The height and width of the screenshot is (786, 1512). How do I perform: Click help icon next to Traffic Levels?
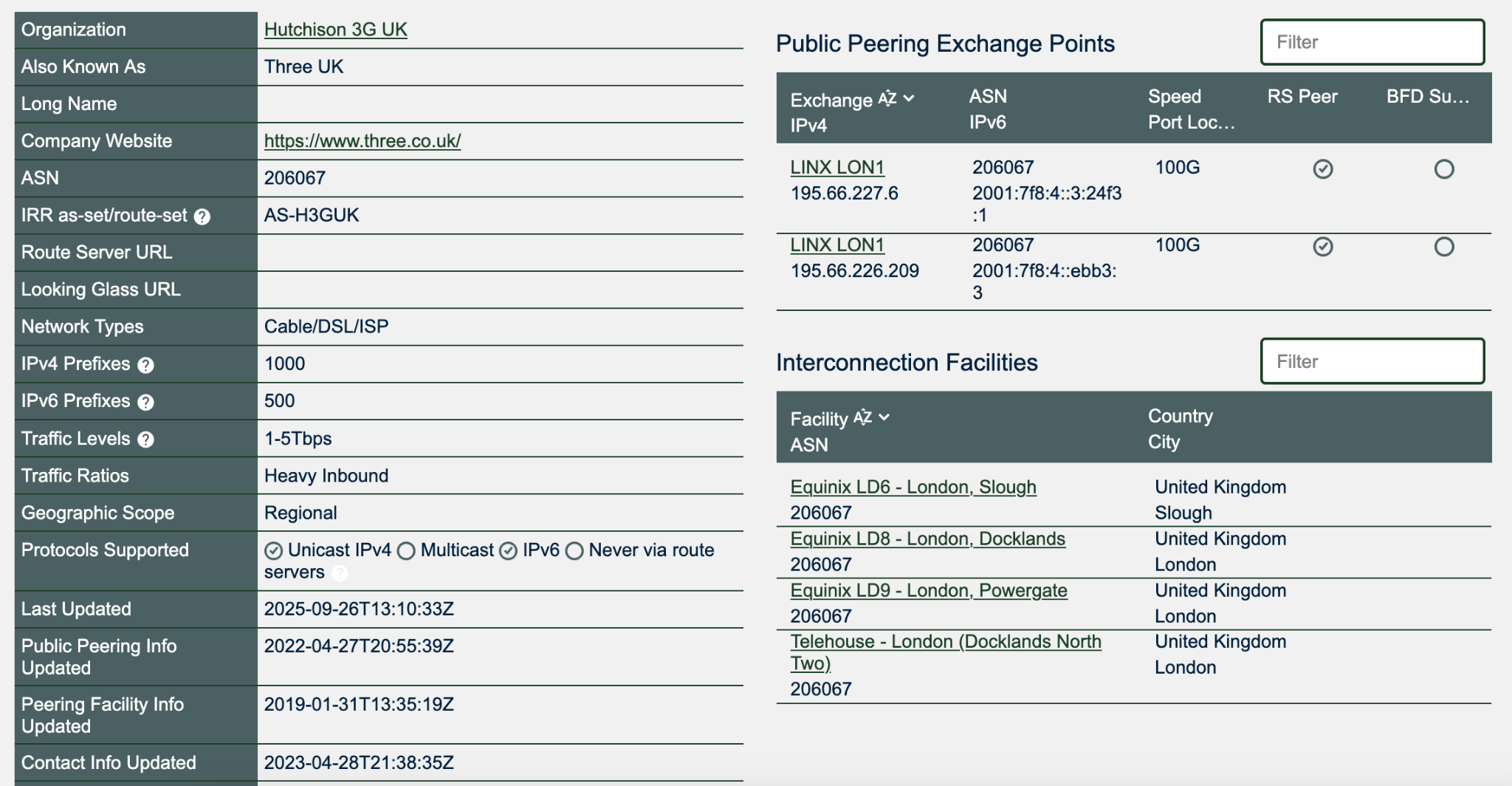pos(146,440)
